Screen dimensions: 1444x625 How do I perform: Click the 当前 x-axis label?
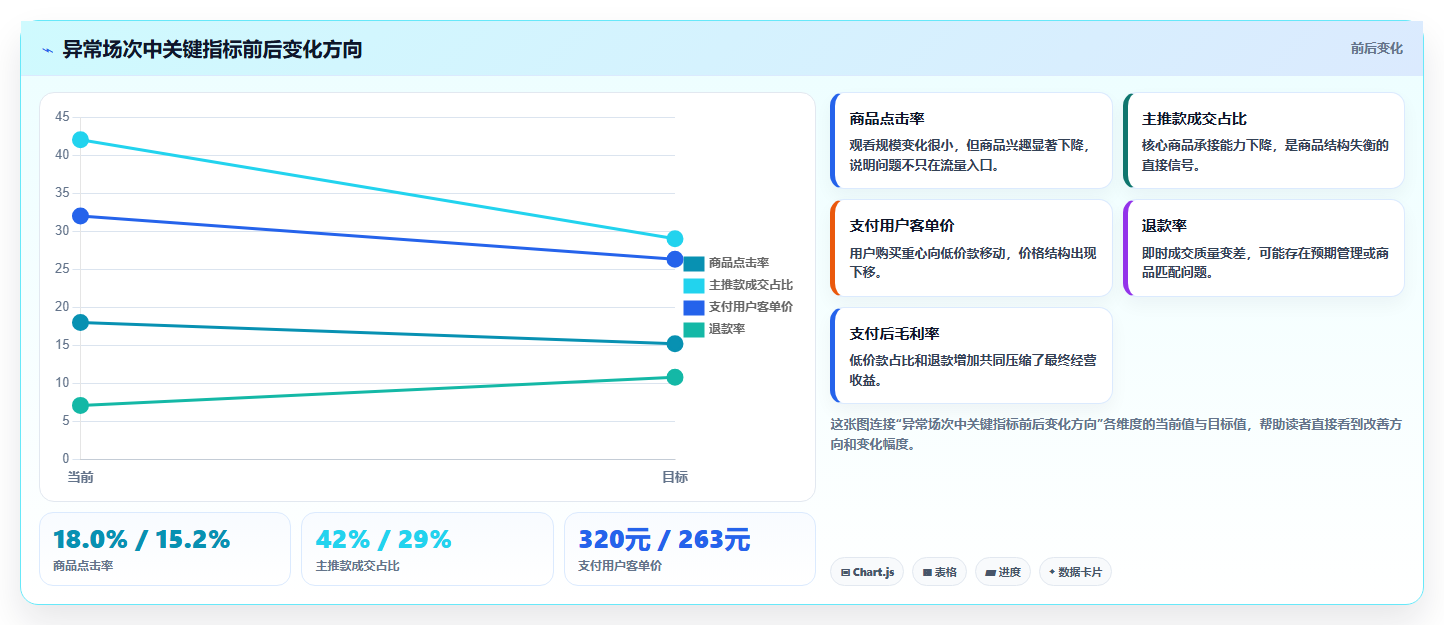click(81, 477)
